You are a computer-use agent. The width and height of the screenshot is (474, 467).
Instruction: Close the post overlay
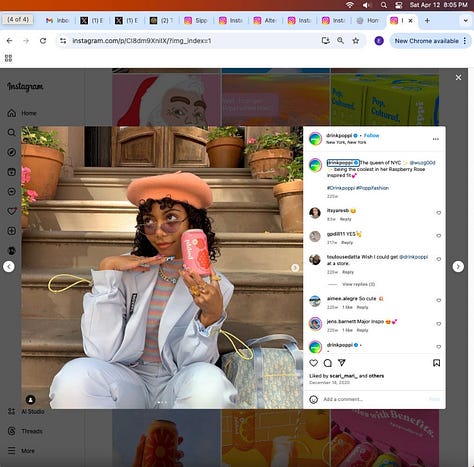tap(458, 77)
